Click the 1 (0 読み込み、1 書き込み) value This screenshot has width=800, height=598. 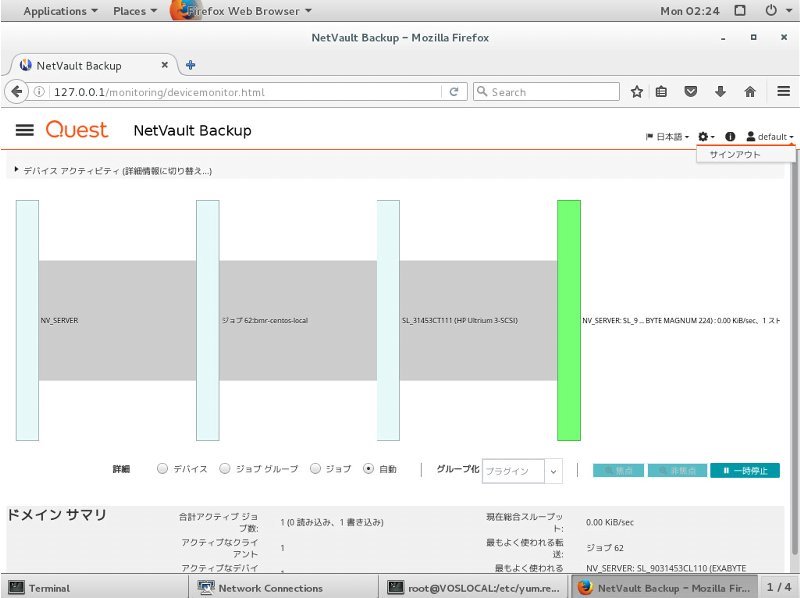click(332, 522)
